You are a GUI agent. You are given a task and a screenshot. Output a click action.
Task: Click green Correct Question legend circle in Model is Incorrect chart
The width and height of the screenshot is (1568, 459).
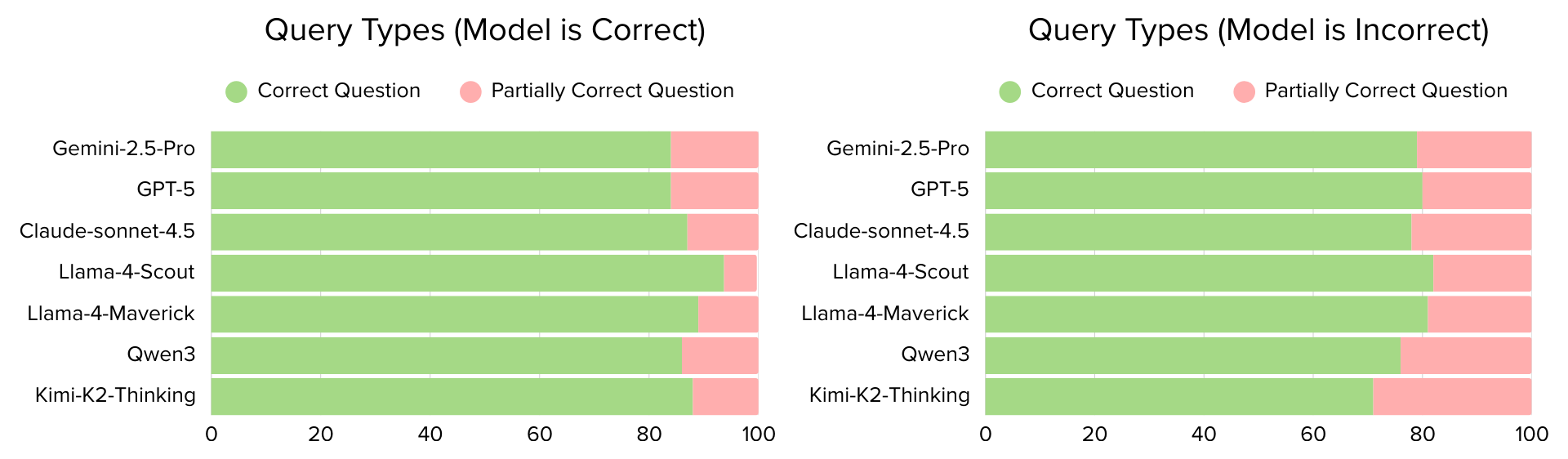tap(1010, 91)
